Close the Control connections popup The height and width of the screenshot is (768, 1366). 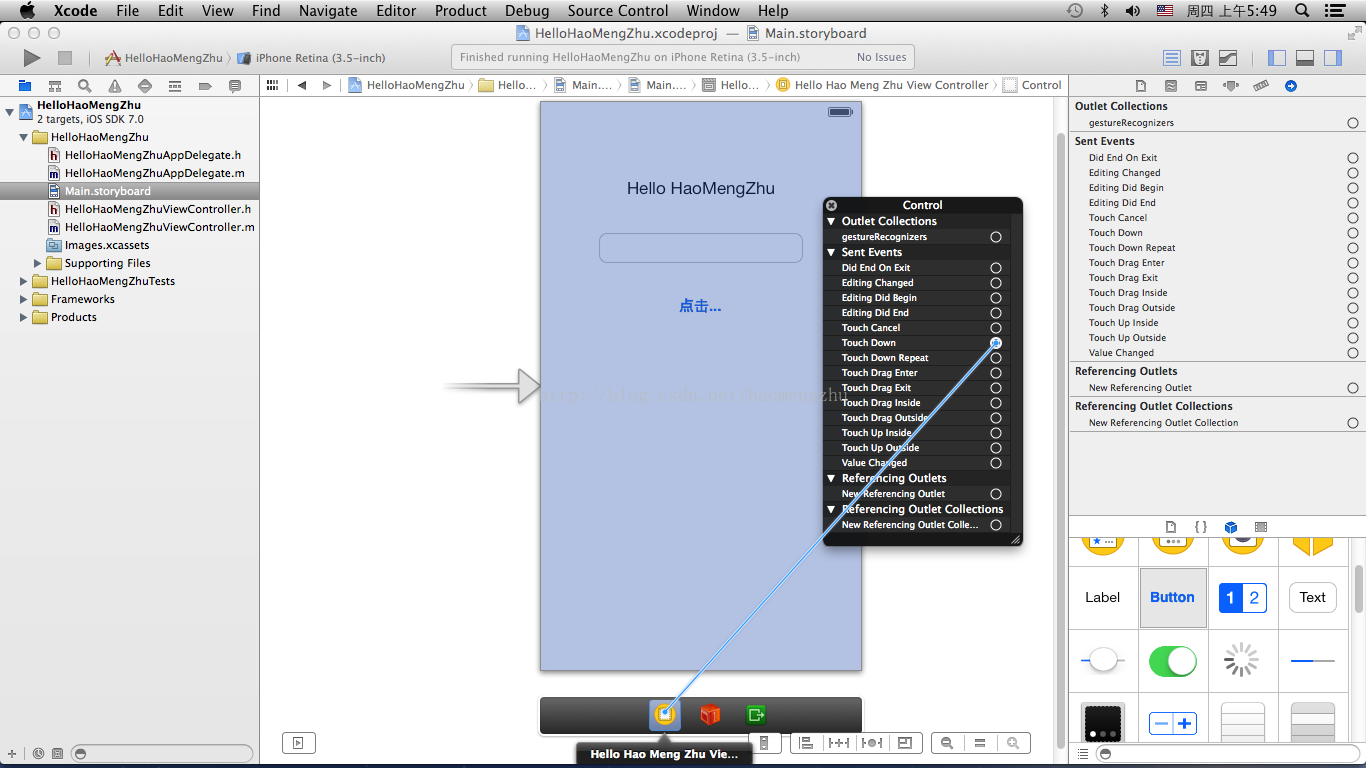coord(831,205)
